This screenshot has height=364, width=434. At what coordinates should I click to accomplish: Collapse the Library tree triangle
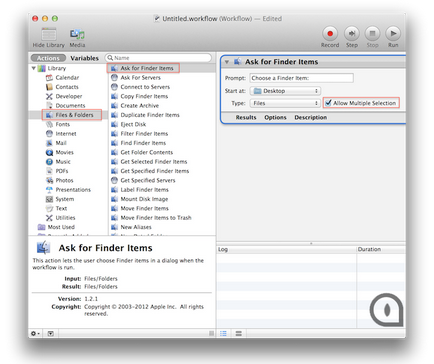(x=34, y=68)
